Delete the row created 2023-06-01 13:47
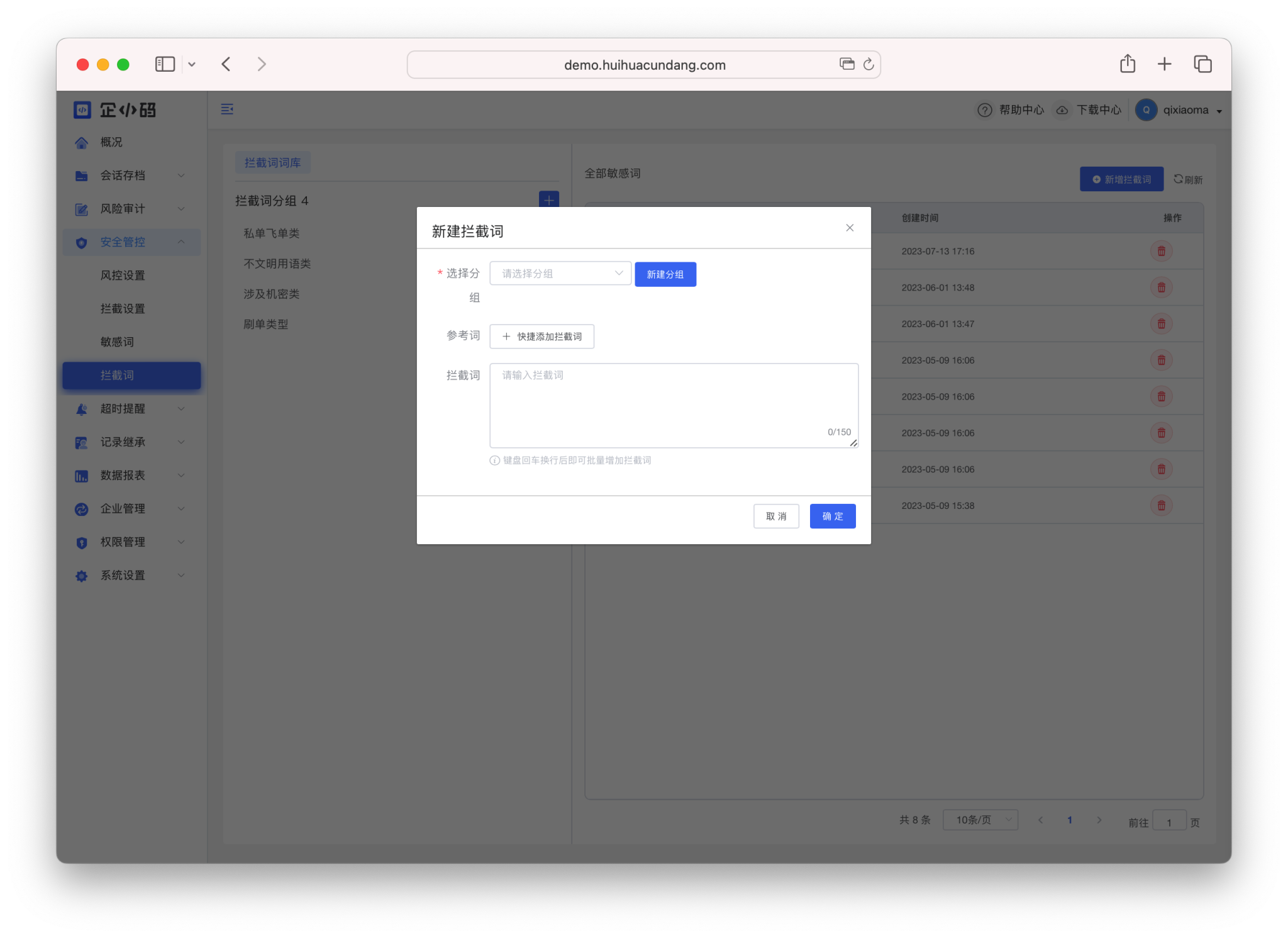 coord(1161,324)
